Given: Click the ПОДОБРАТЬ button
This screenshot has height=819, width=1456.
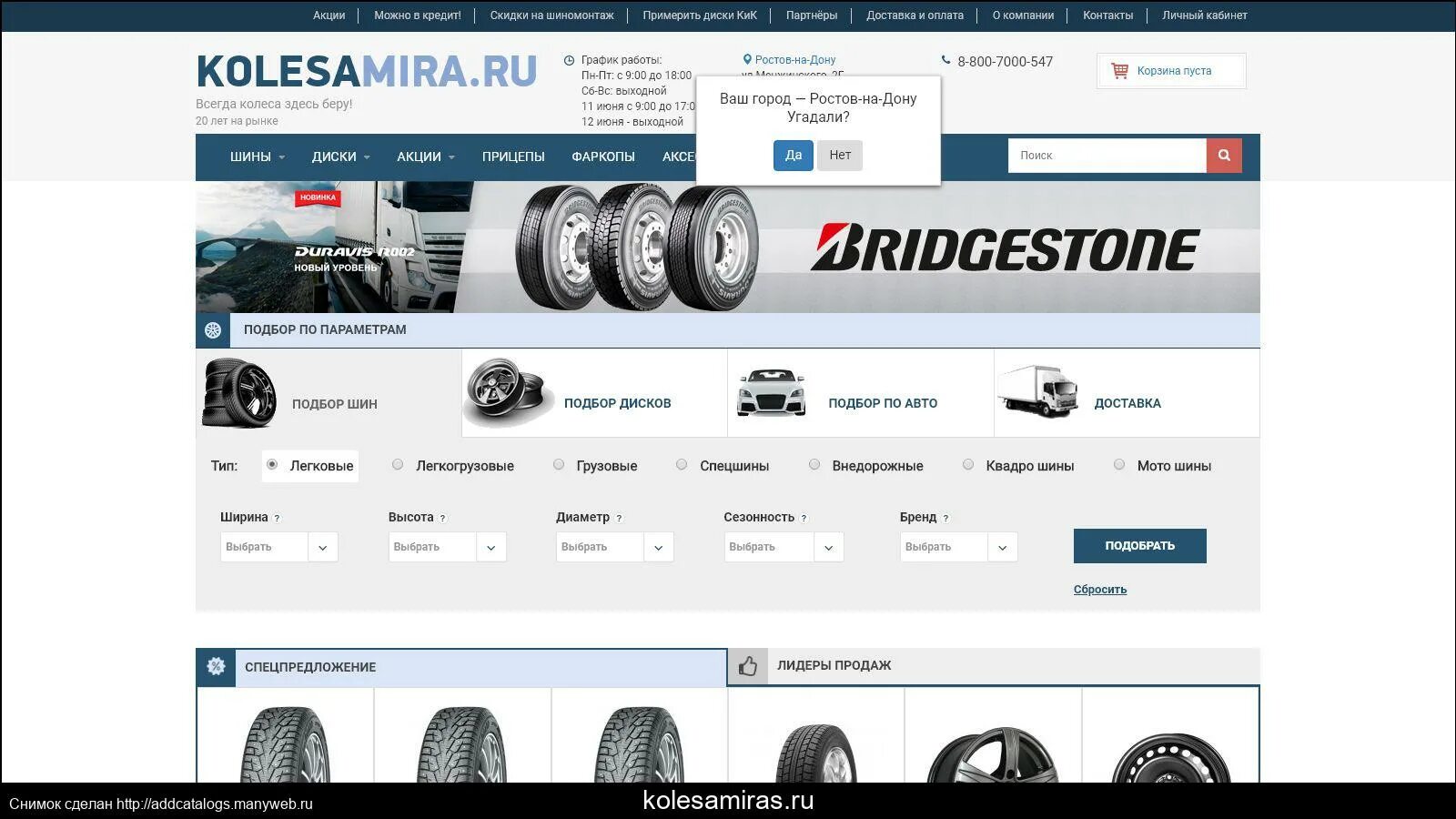Looking at the screenshot, I should tap(1140, 546).
